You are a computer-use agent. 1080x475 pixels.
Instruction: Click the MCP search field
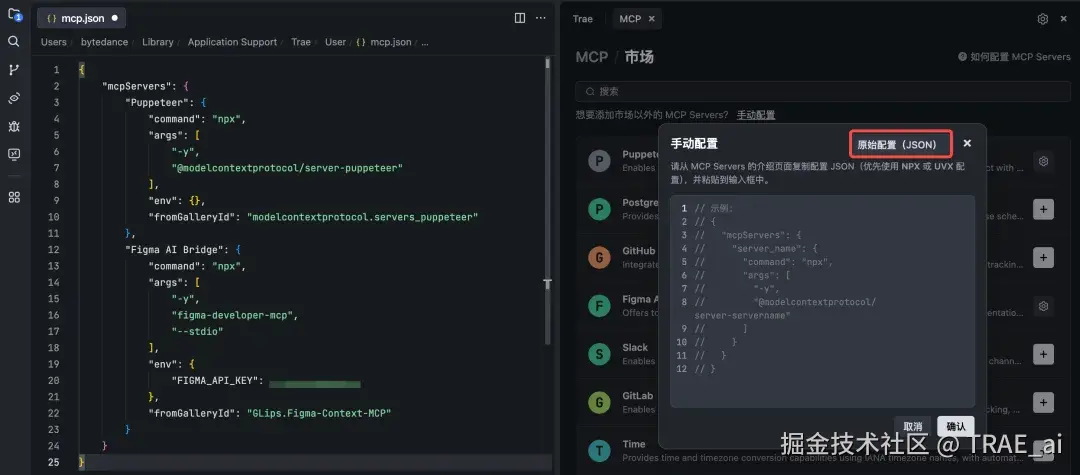pyautogui.click(x=823, y=91)
